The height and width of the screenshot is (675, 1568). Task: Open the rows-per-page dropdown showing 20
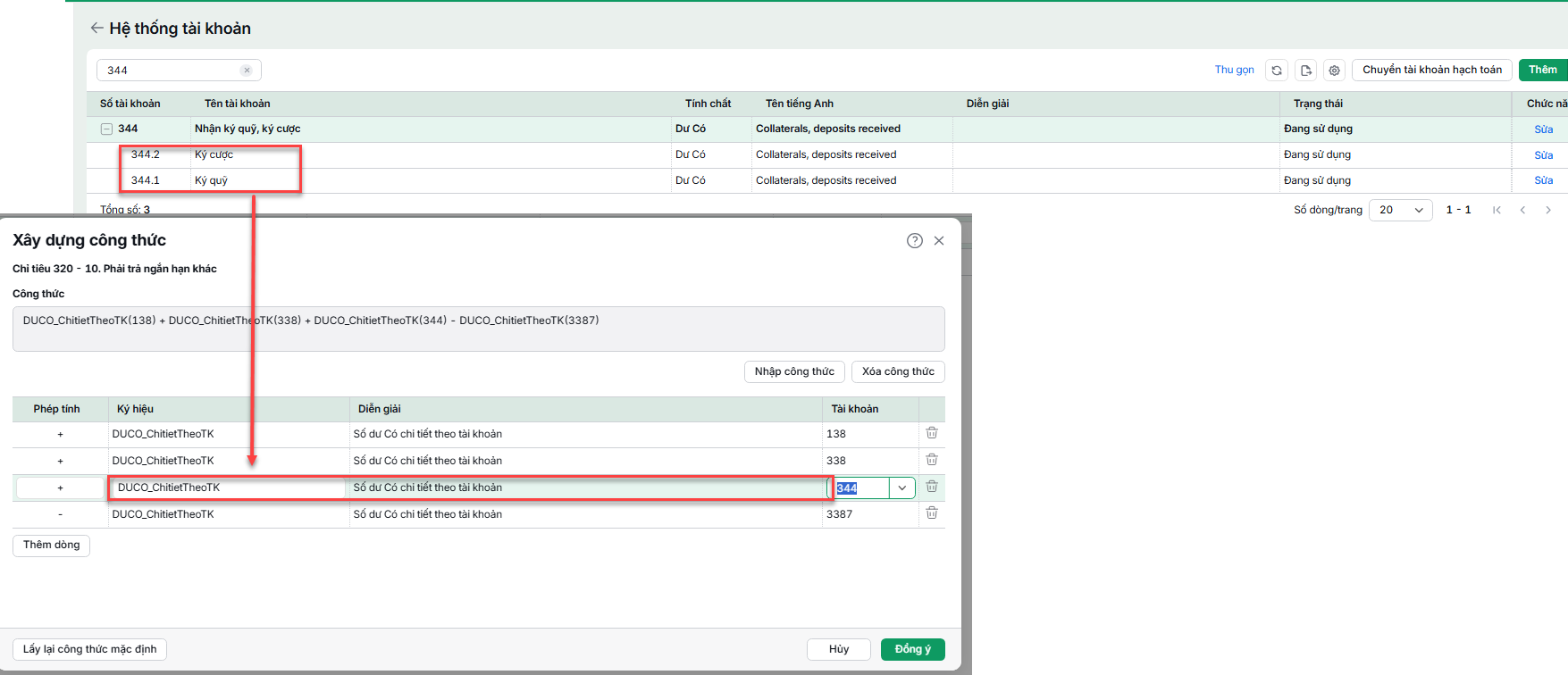(1400, 210)
